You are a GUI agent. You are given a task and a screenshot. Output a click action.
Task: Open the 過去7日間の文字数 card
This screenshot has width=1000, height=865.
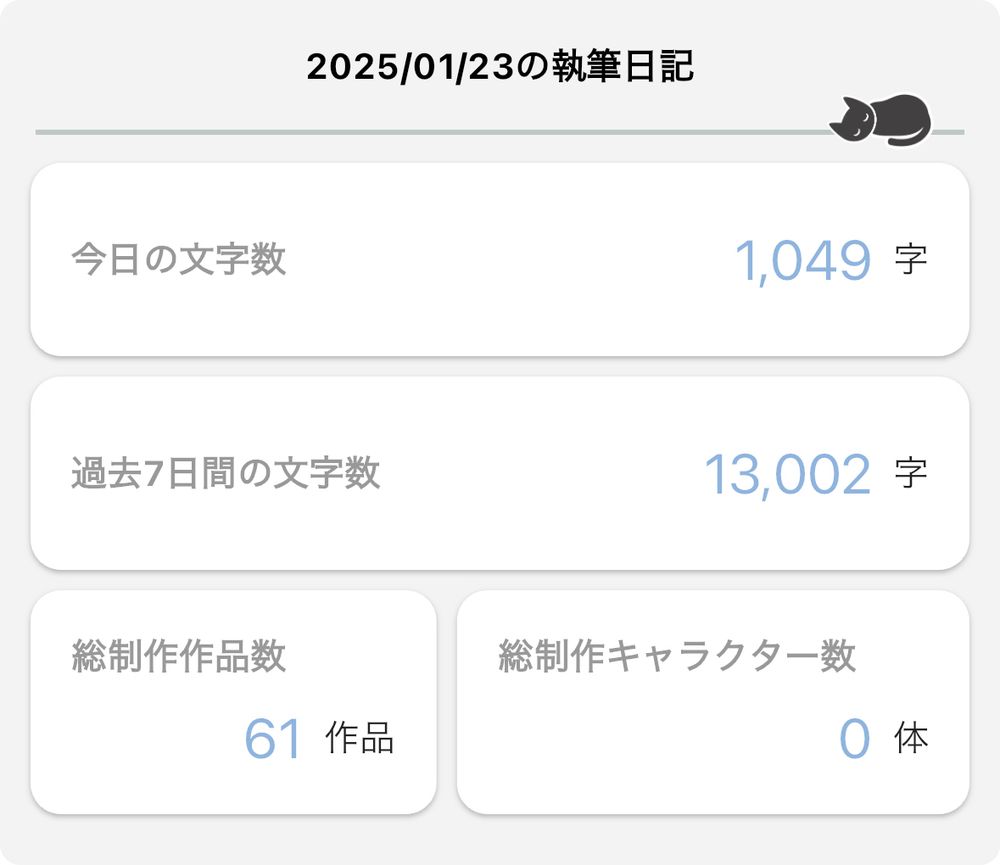(x=500, y=473)
